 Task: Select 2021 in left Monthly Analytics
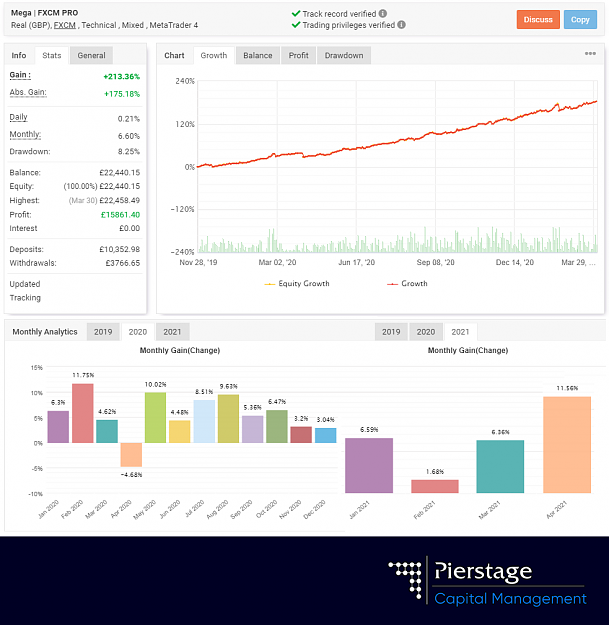172,332
